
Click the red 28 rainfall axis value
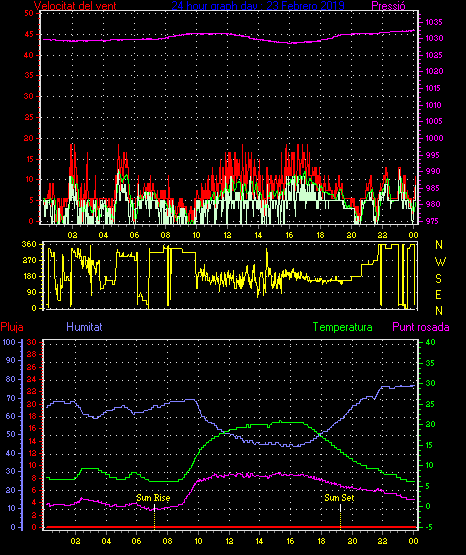pyautogui.click(x=32, y=354)
